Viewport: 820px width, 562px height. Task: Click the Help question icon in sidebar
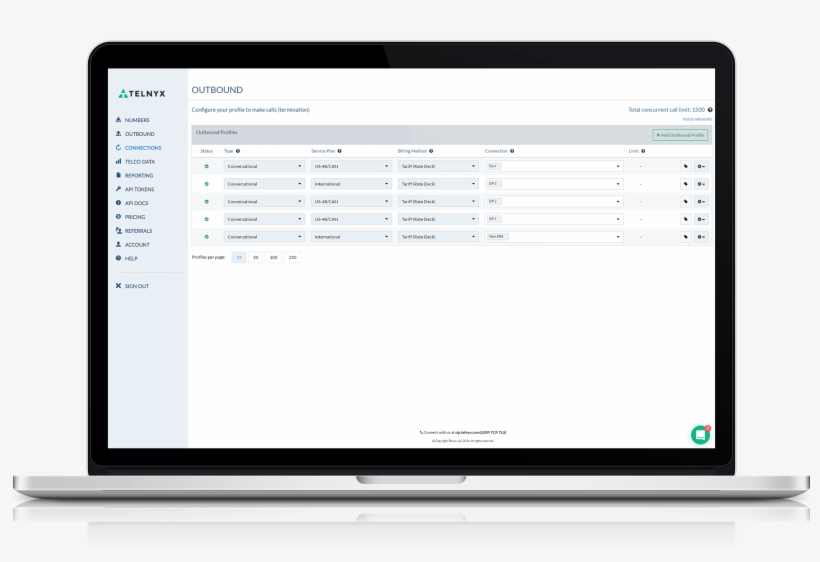click(x=118, y=258)
